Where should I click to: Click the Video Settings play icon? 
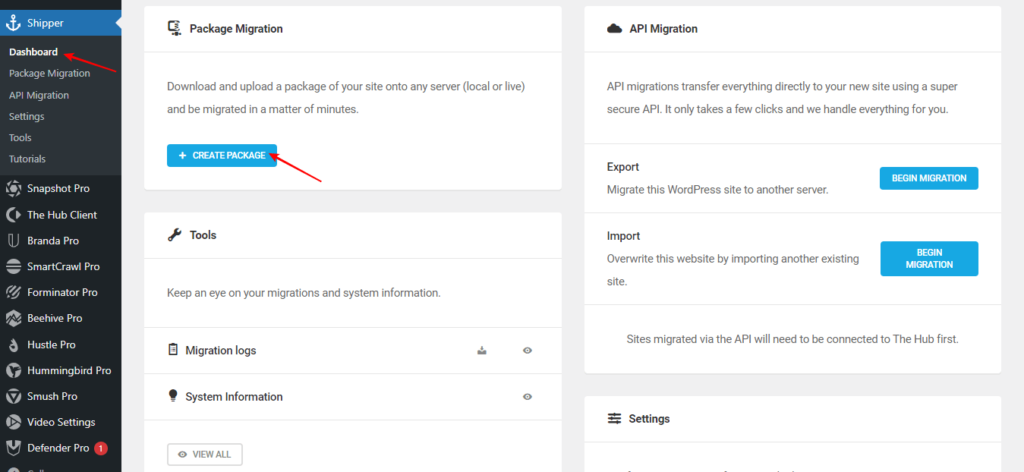13,422
